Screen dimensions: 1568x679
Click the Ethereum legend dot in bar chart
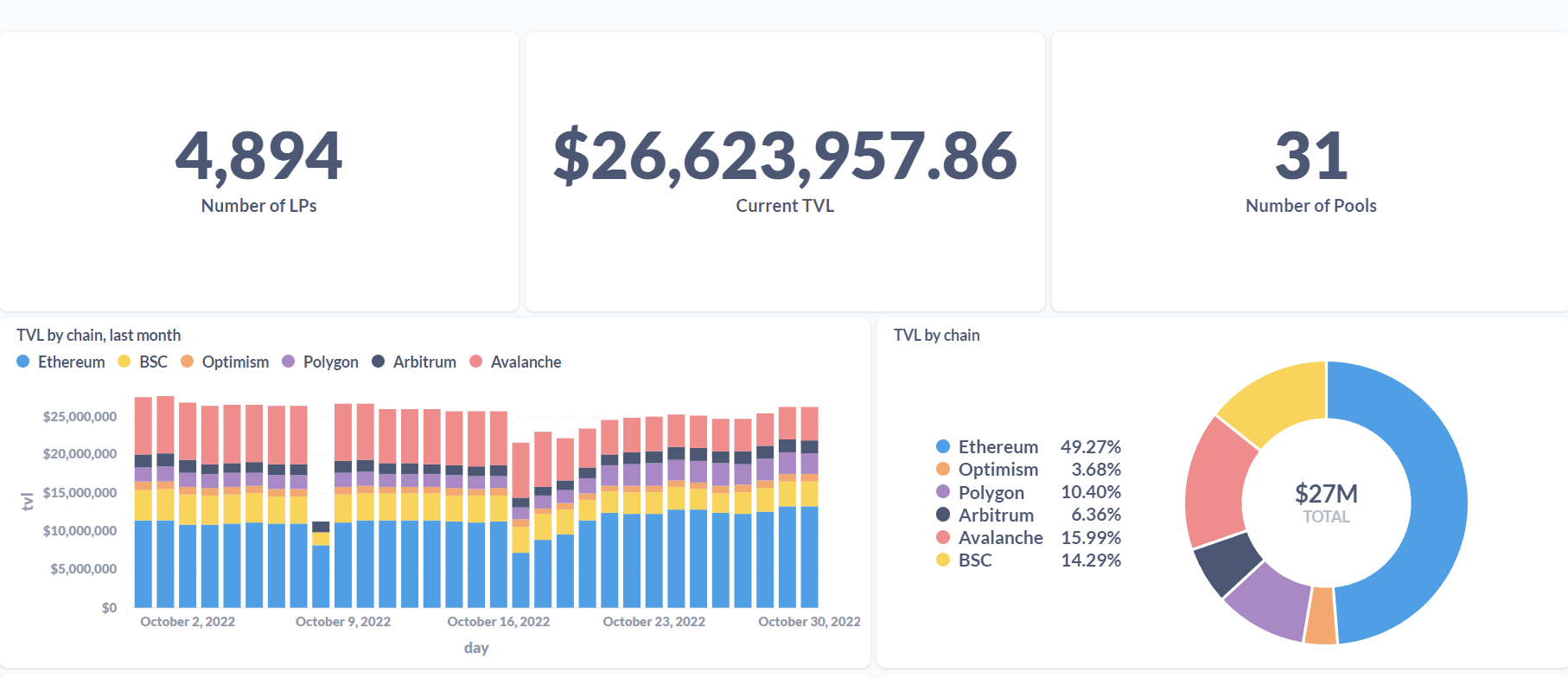point(23,362)
